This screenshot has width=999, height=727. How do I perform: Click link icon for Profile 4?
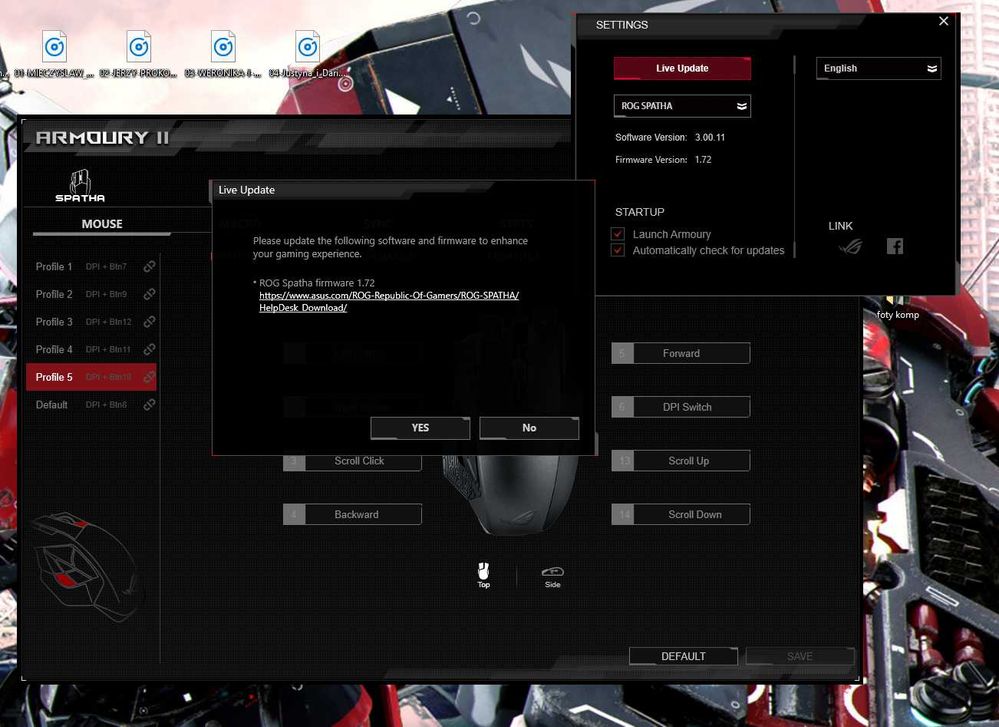pyautogui.click(x=149, y=349)
